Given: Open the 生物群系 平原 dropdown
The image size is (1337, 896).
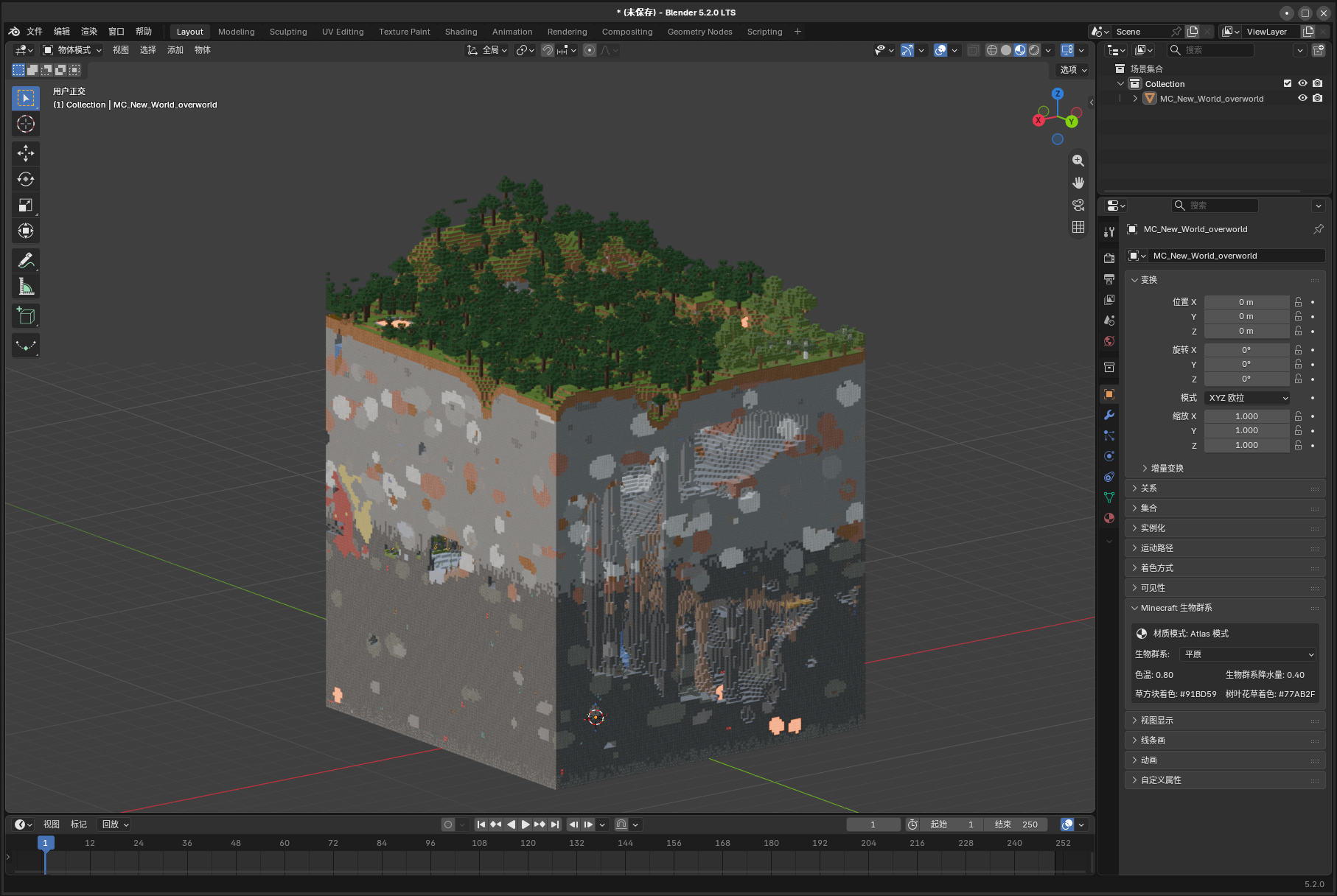Looking at the screenshot, I should (1249, 654).
